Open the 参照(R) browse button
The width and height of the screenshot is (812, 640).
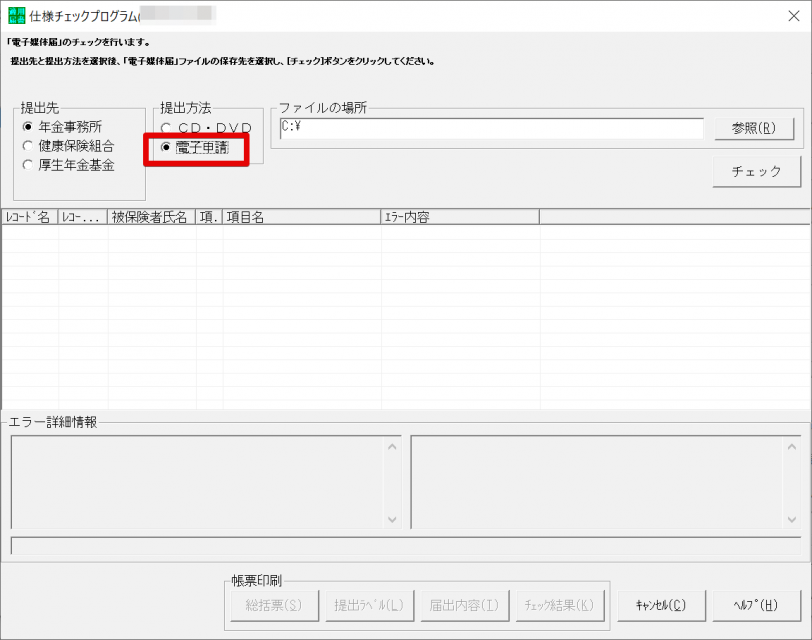[754, 128]
